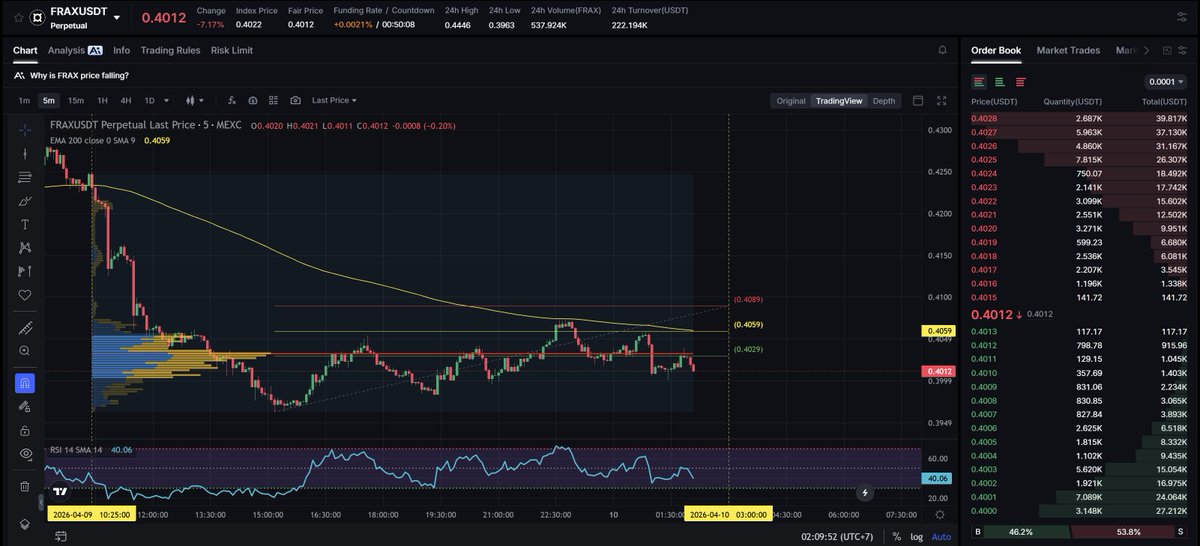Click the 0.4028 ask price row
Screen dimensions: 1200x546
coord(1081,117)
